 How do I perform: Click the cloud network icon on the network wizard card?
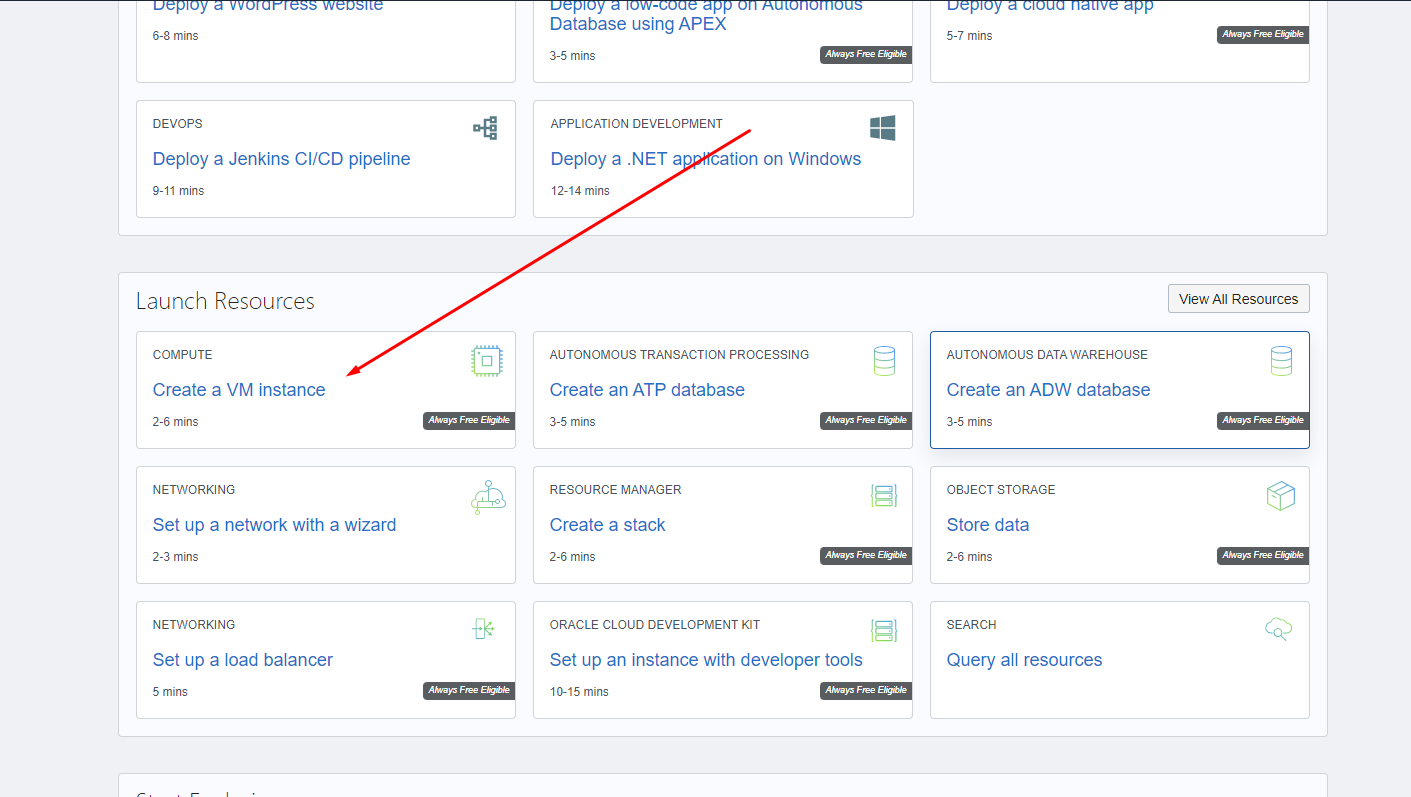[488, 497]
